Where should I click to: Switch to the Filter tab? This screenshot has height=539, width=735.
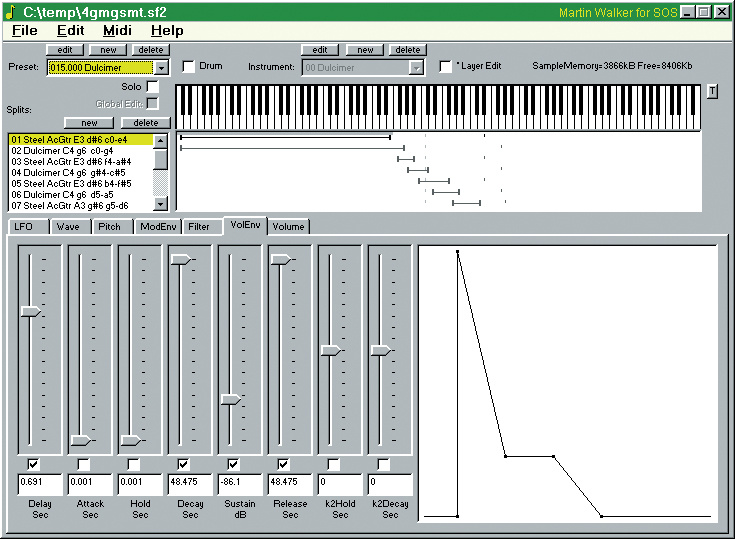199,227
